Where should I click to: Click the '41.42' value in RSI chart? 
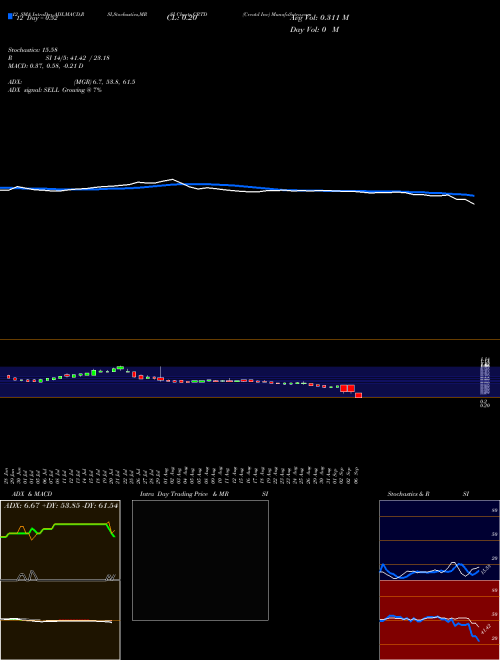[x=486, y=630]
